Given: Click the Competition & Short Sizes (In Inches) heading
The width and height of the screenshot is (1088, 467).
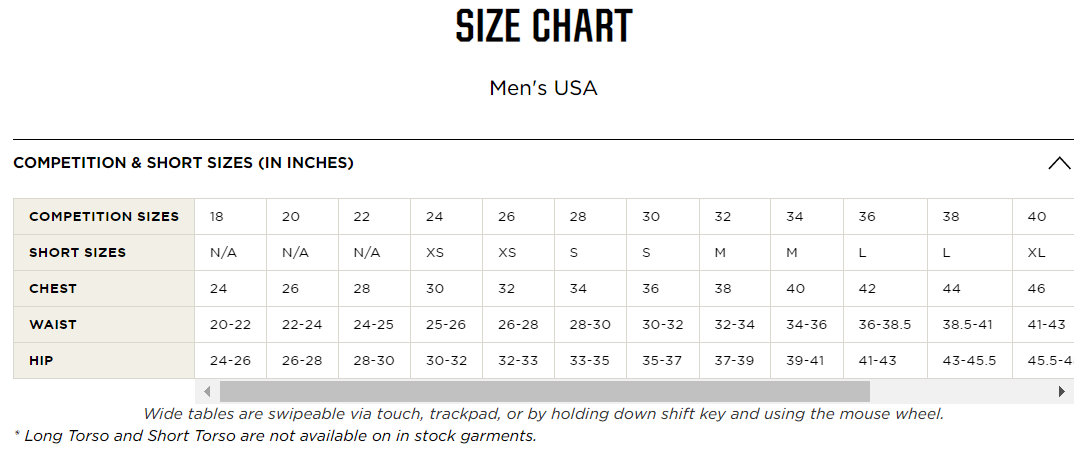Looking at the screenshot, I should (x=183, y=163).
